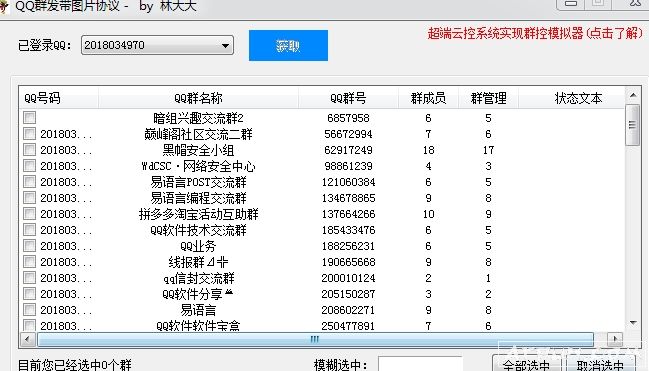
Task: Enable the QQ业务 row checkbox
Action: coord(29,246)
